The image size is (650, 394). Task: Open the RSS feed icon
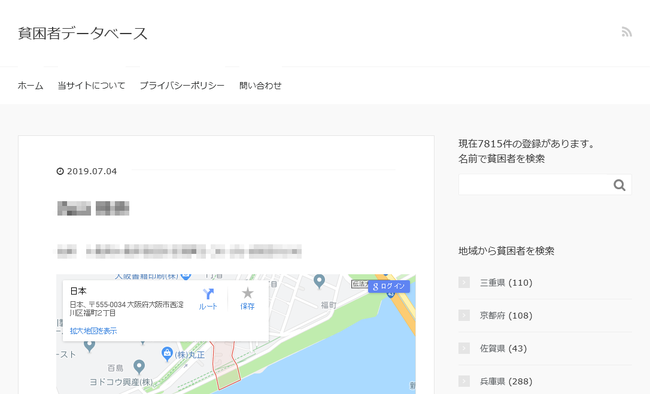pyautogui.click(x=626, y=32)
